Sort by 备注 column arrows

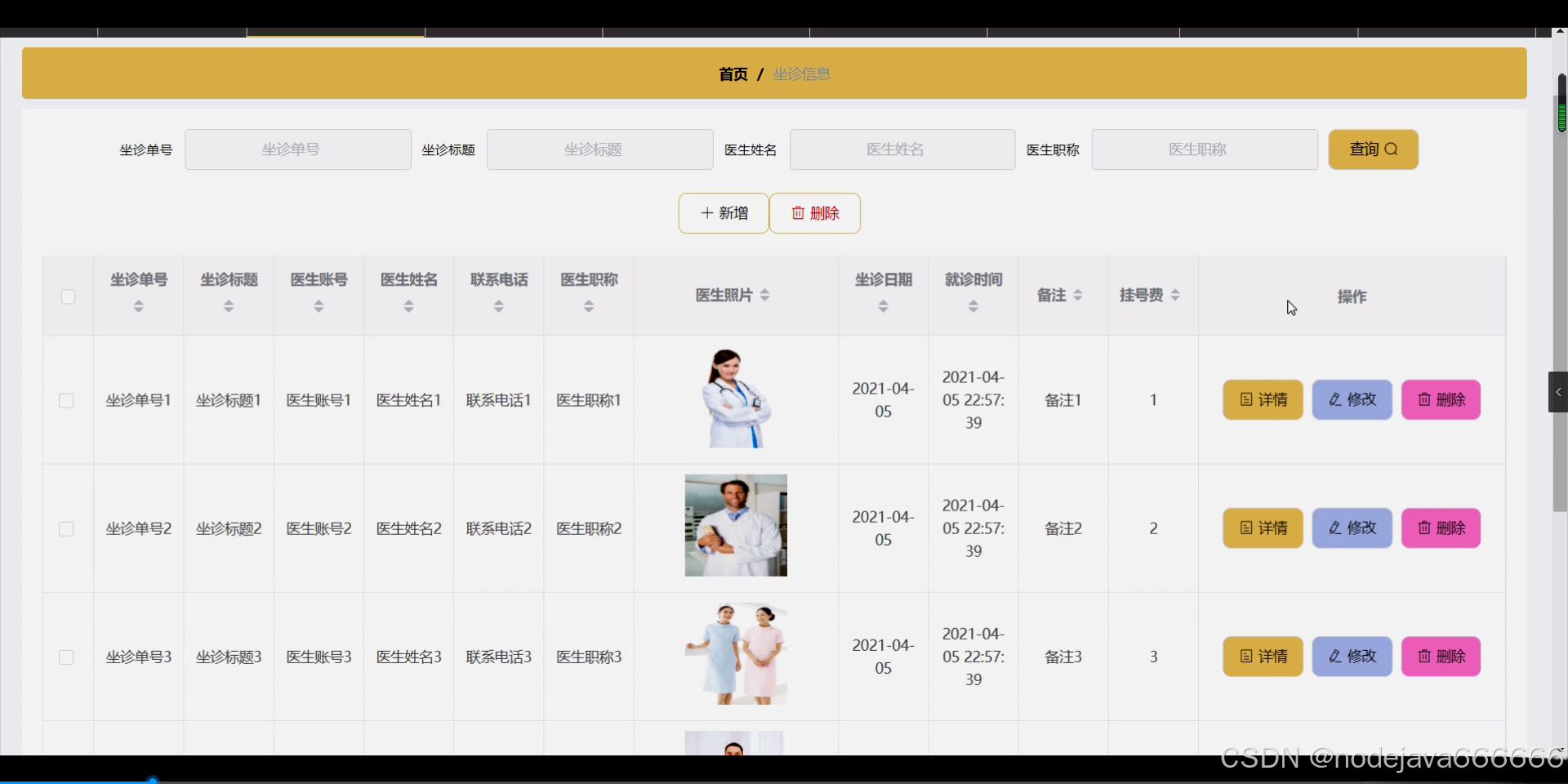(1078, 295)
